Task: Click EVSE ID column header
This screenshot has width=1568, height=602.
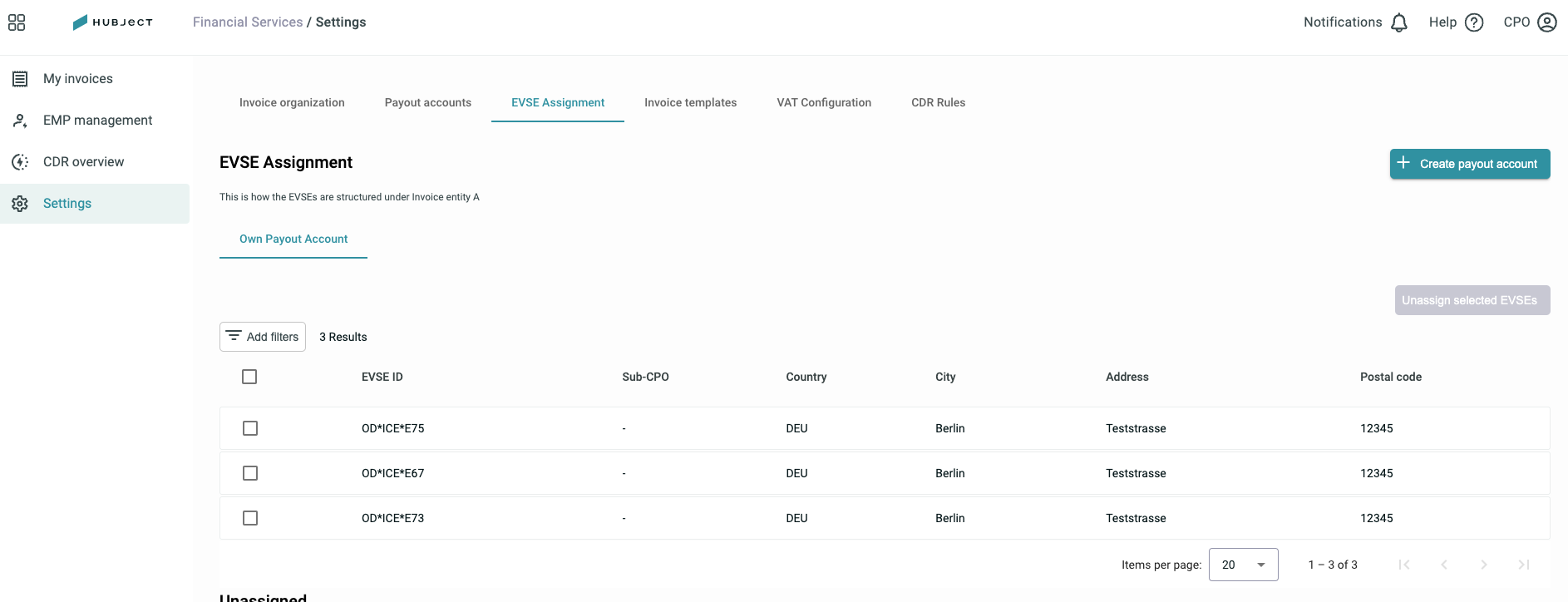Action: pyautogui.click(x=382, y=377)
